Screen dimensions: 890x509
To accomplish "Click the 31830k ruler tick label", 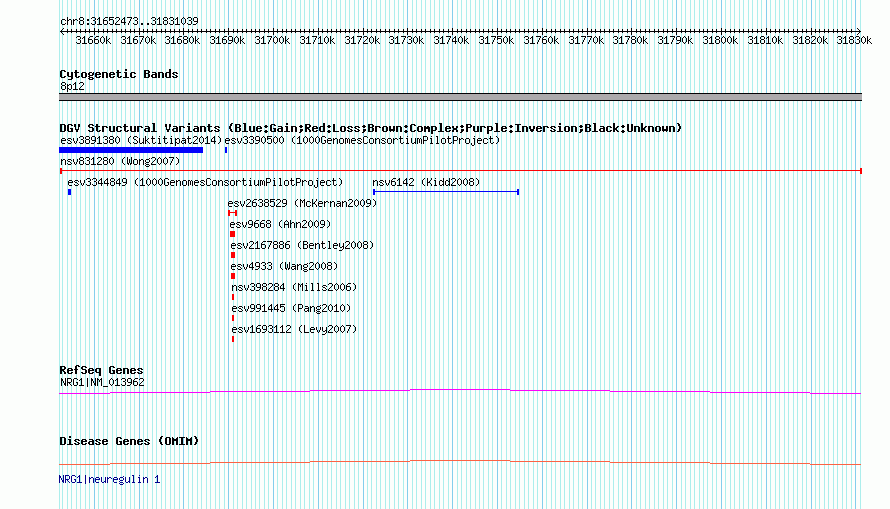I will [854, 41].
